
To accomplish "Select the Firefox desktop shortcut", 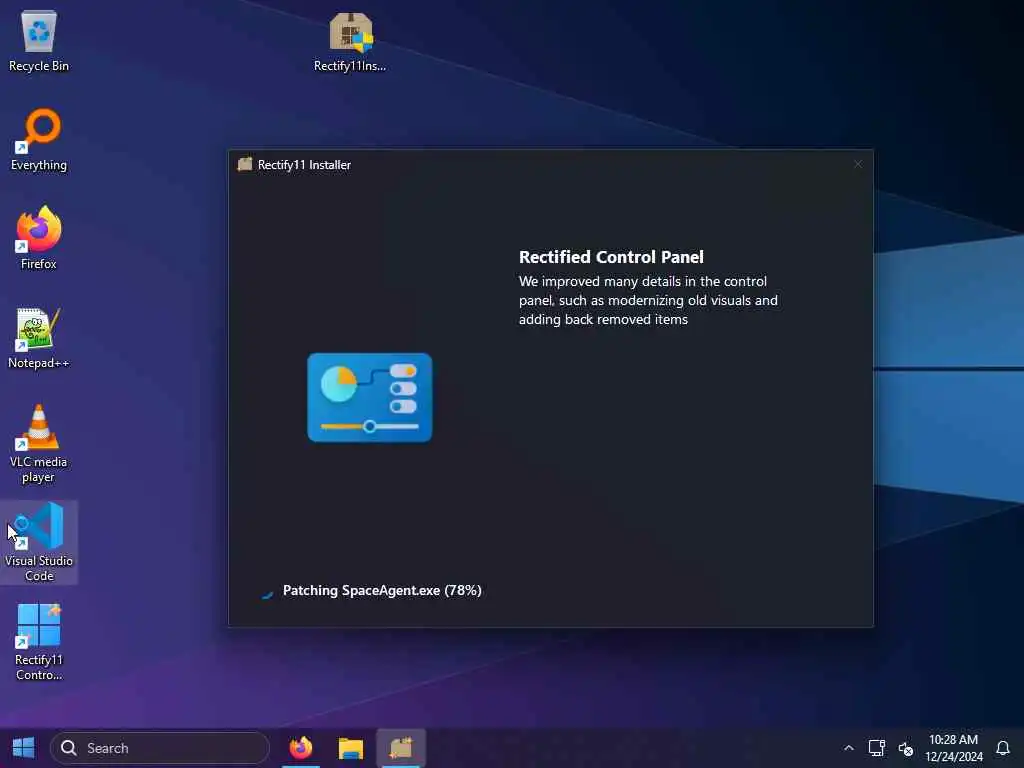I will [x=39, y=238].
